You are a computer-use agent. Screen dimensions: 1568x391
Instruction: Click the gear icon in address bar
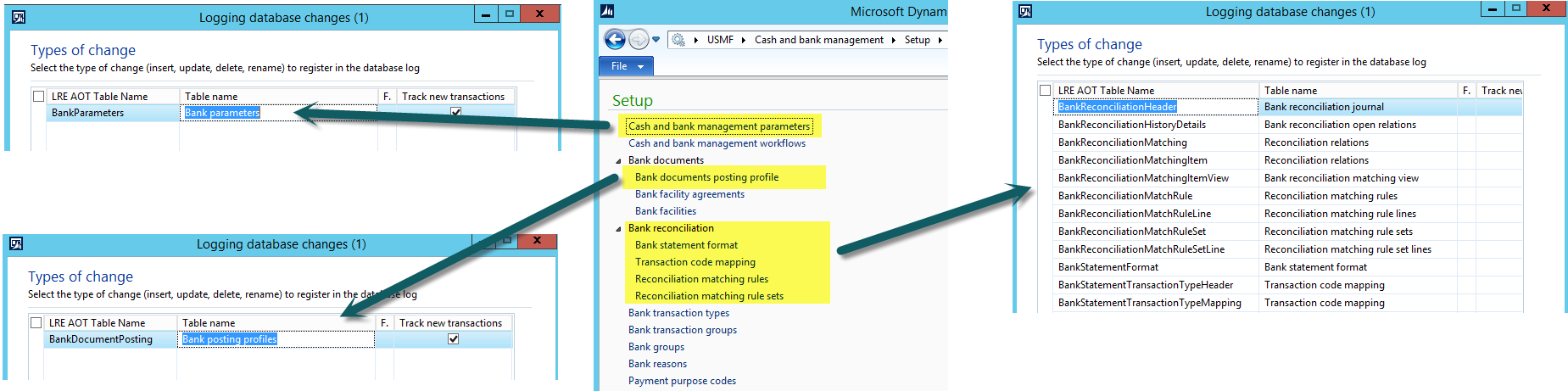point(678,40)
